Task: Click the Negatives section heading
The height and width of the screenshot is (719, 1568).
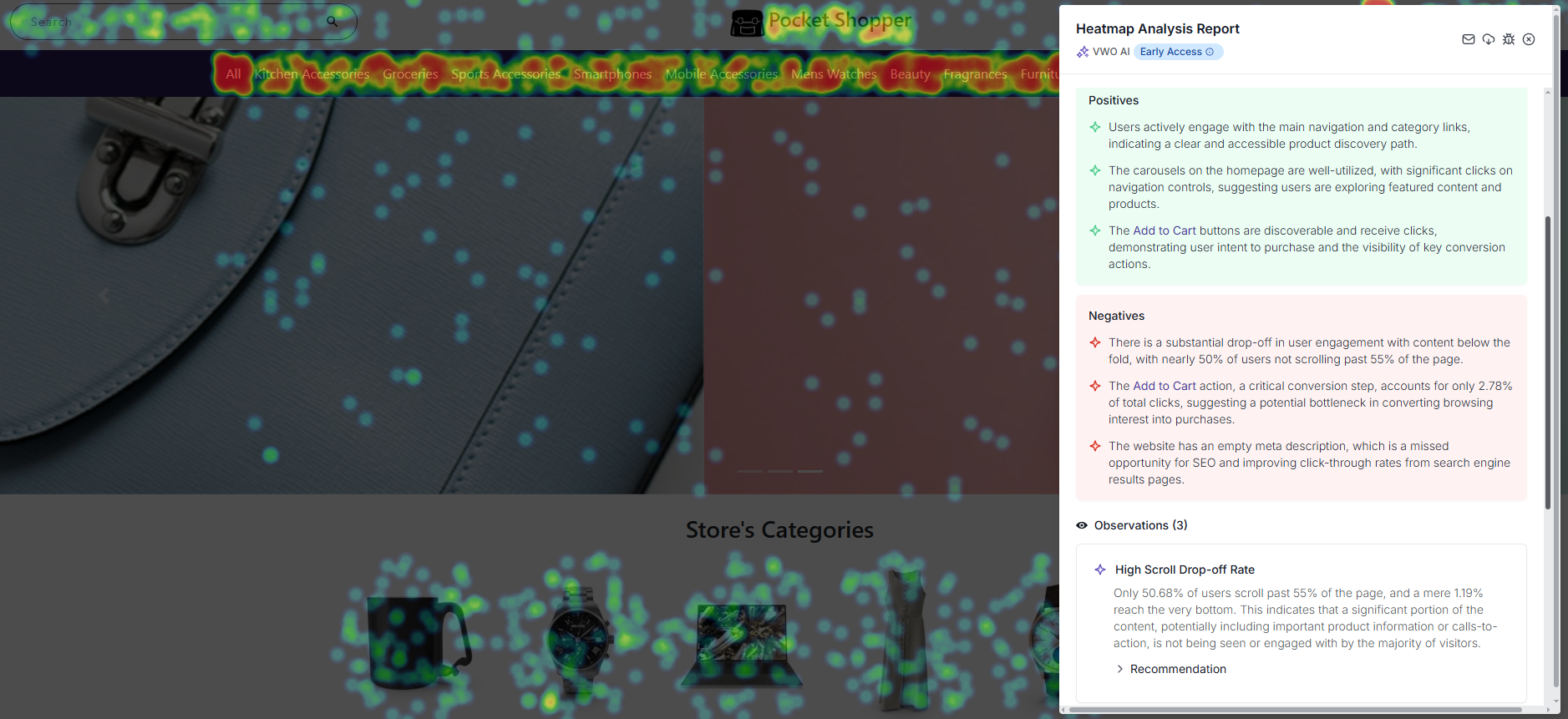Action: (x=1116, y=316)
